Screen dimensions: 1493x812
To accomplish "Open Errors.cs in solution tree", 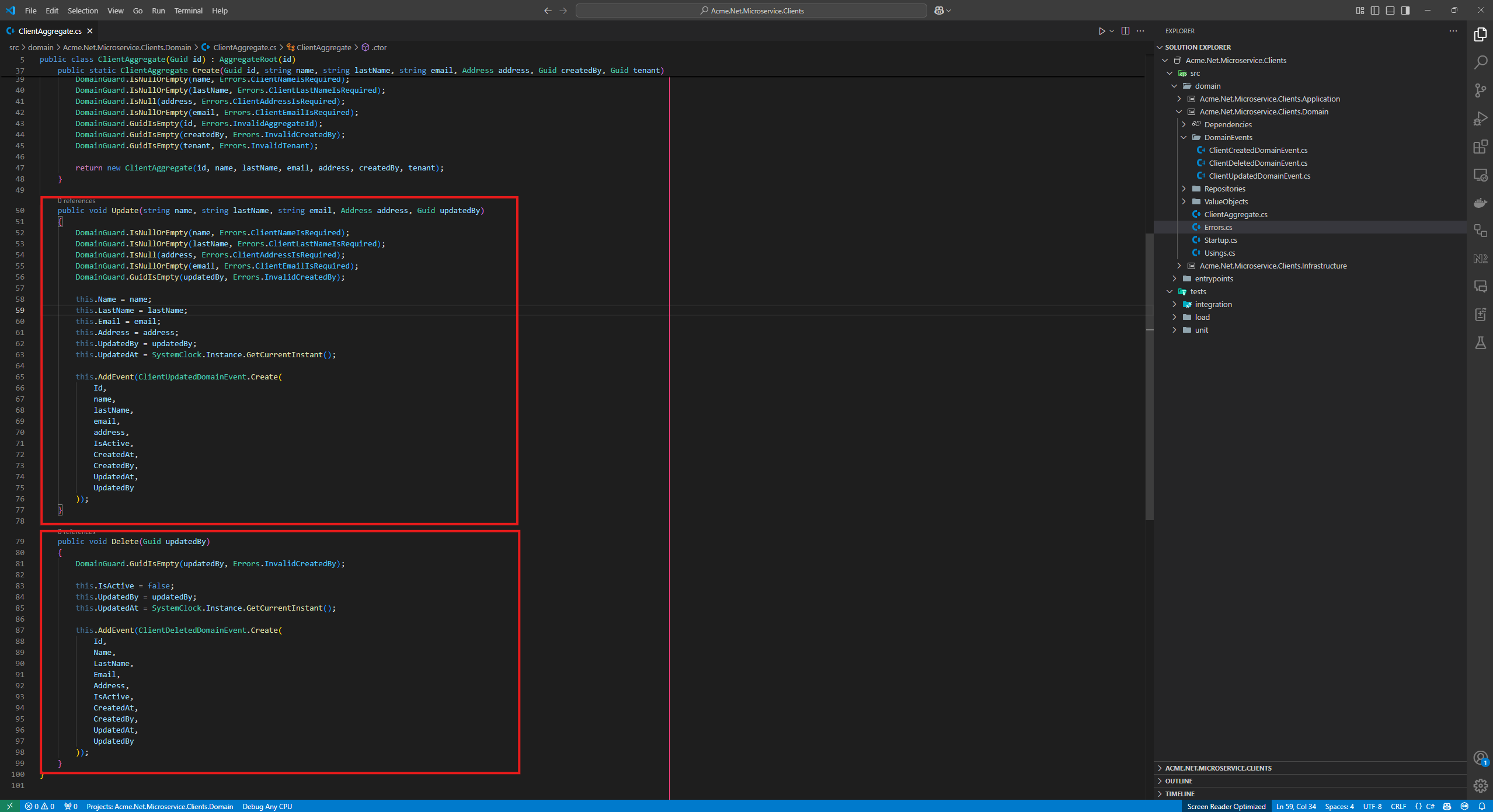I will tap(1217, 227).
